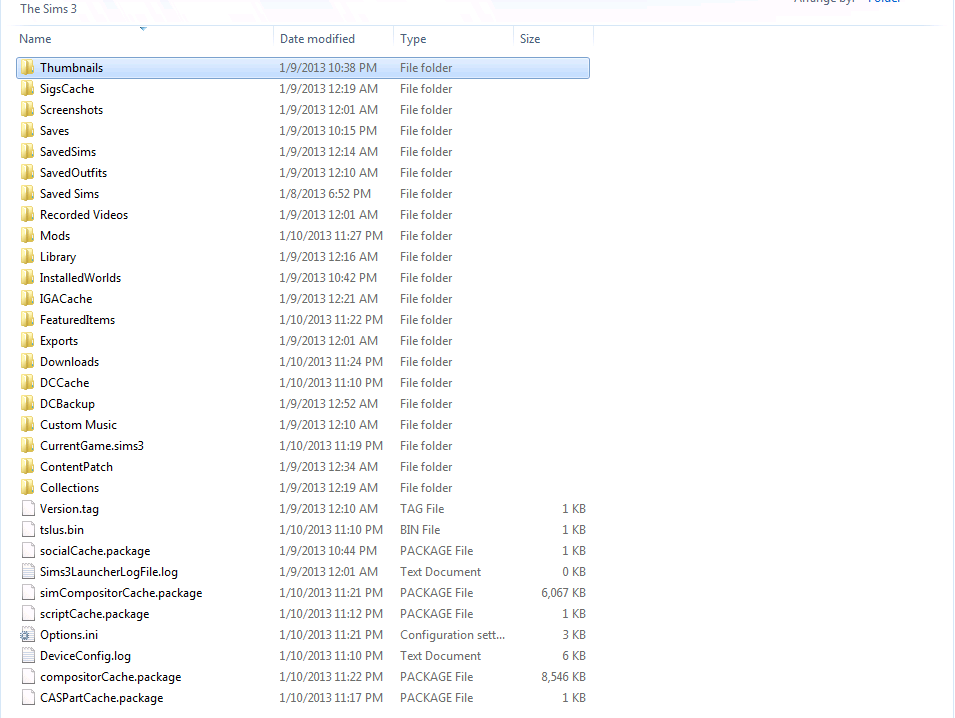Open the Saves folder icon

point(28,130)
